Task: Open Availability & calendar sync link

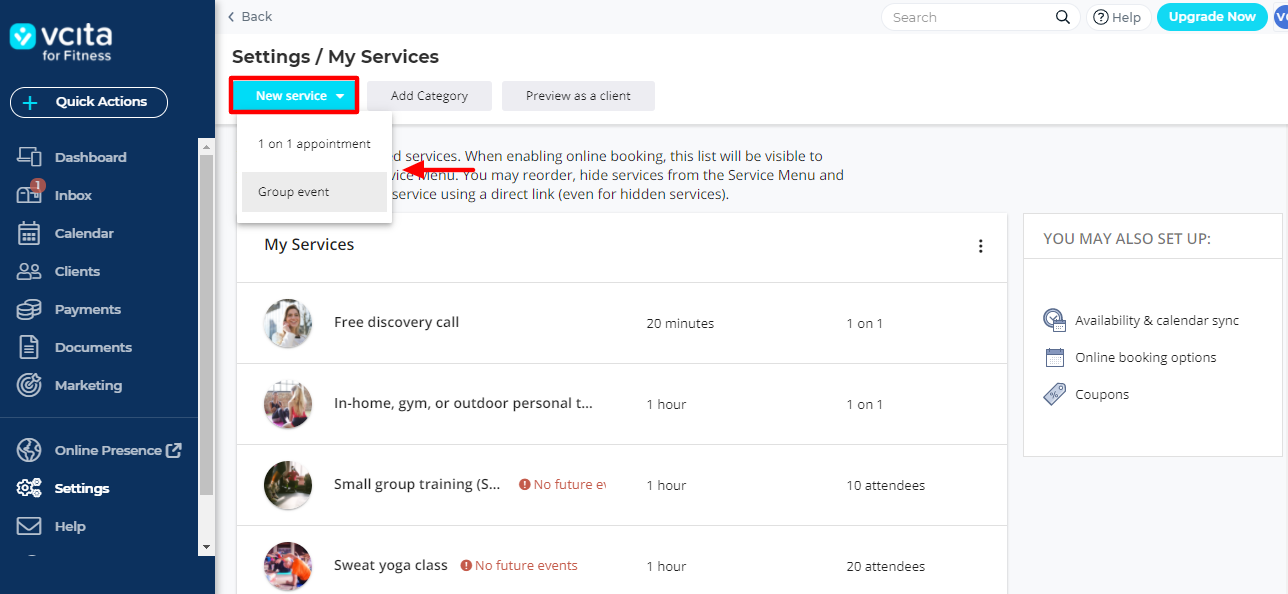Action: [1156, 320]
